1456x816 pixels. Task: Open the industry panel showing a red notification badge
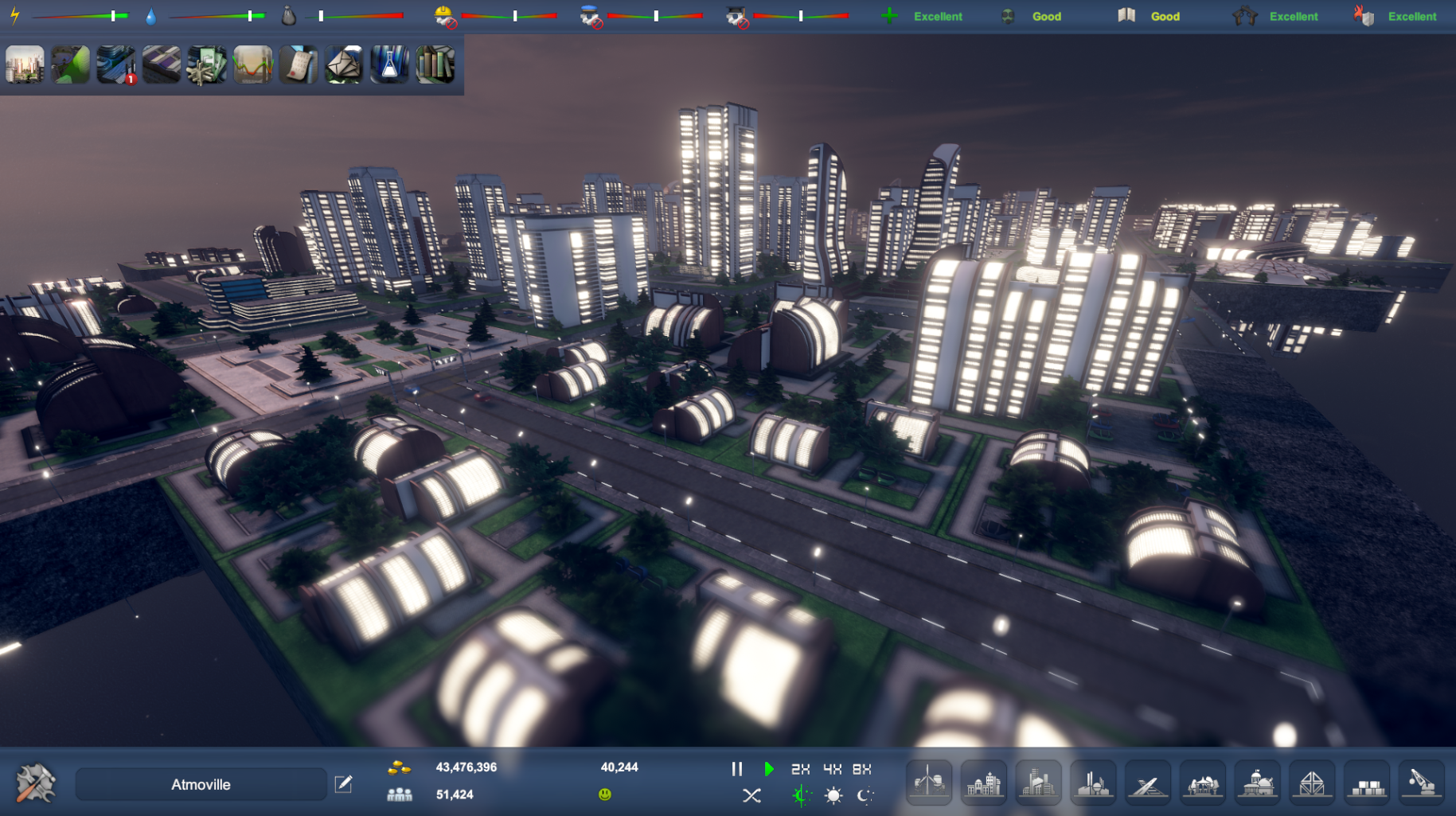tap(116, 64)
